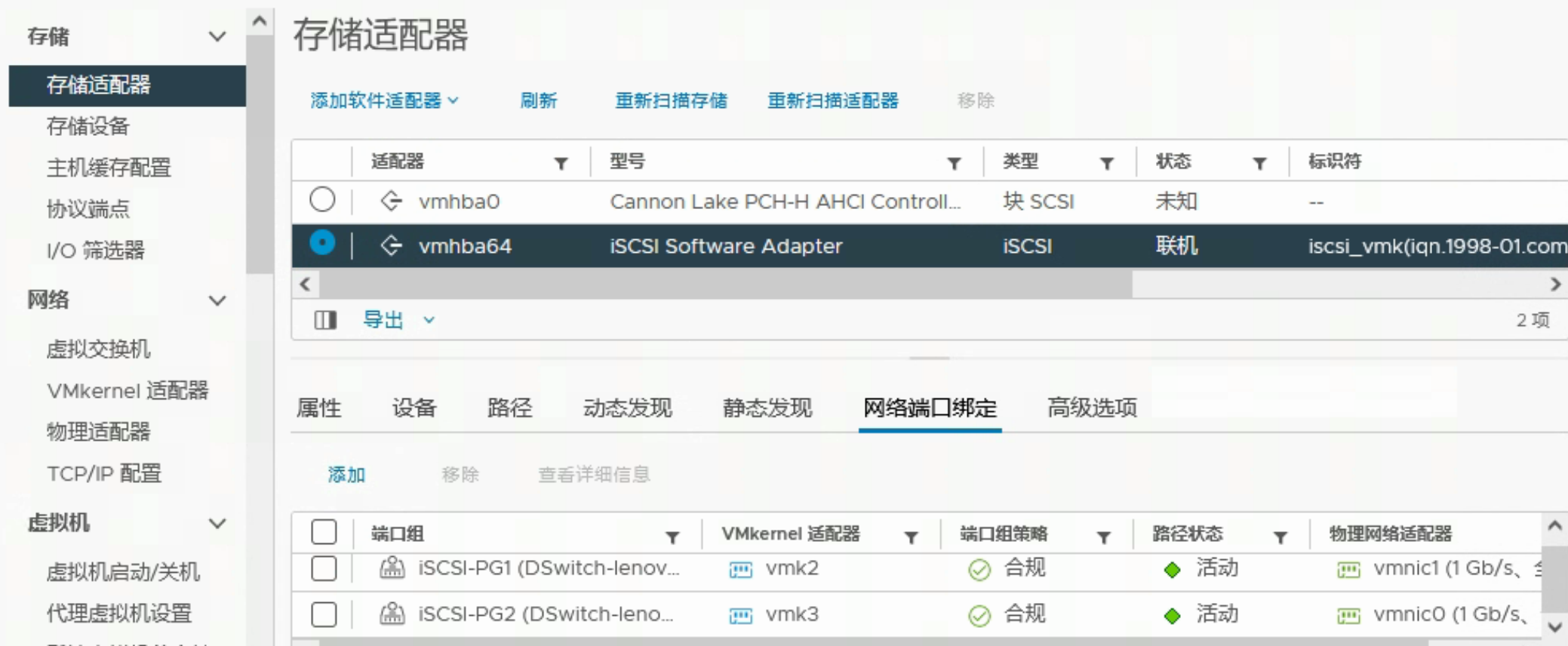The image size is (1568, 646).
Task: Filter the 路径状态 column
Action: point(1280,537)
